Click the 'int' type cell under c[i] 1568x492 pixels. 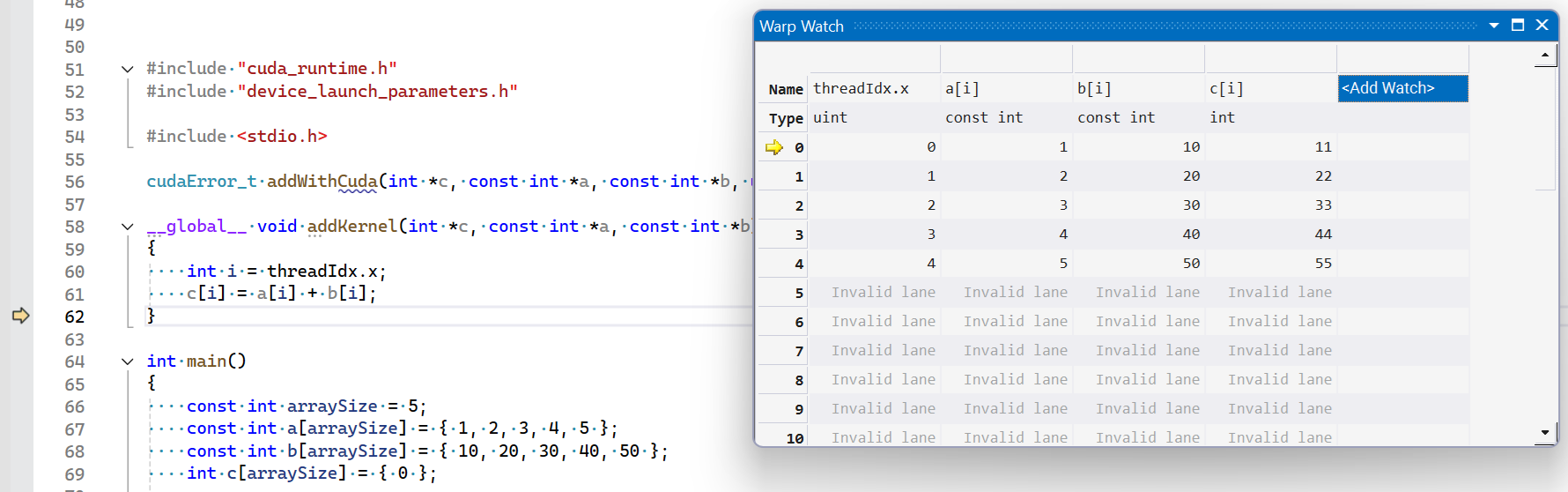[x=1270, y=117]
